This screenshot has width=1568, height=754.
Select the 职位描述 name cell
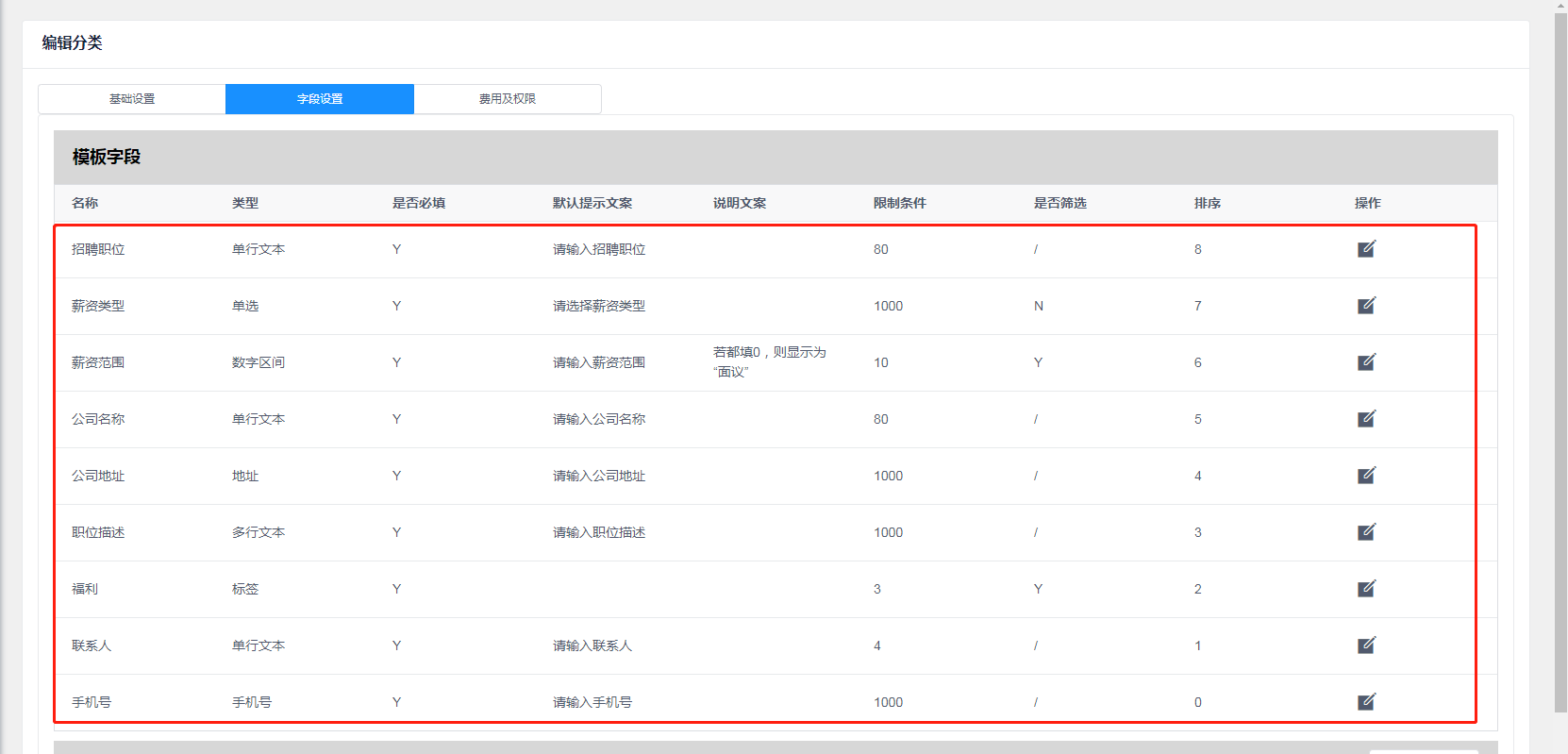click(98, 532)
